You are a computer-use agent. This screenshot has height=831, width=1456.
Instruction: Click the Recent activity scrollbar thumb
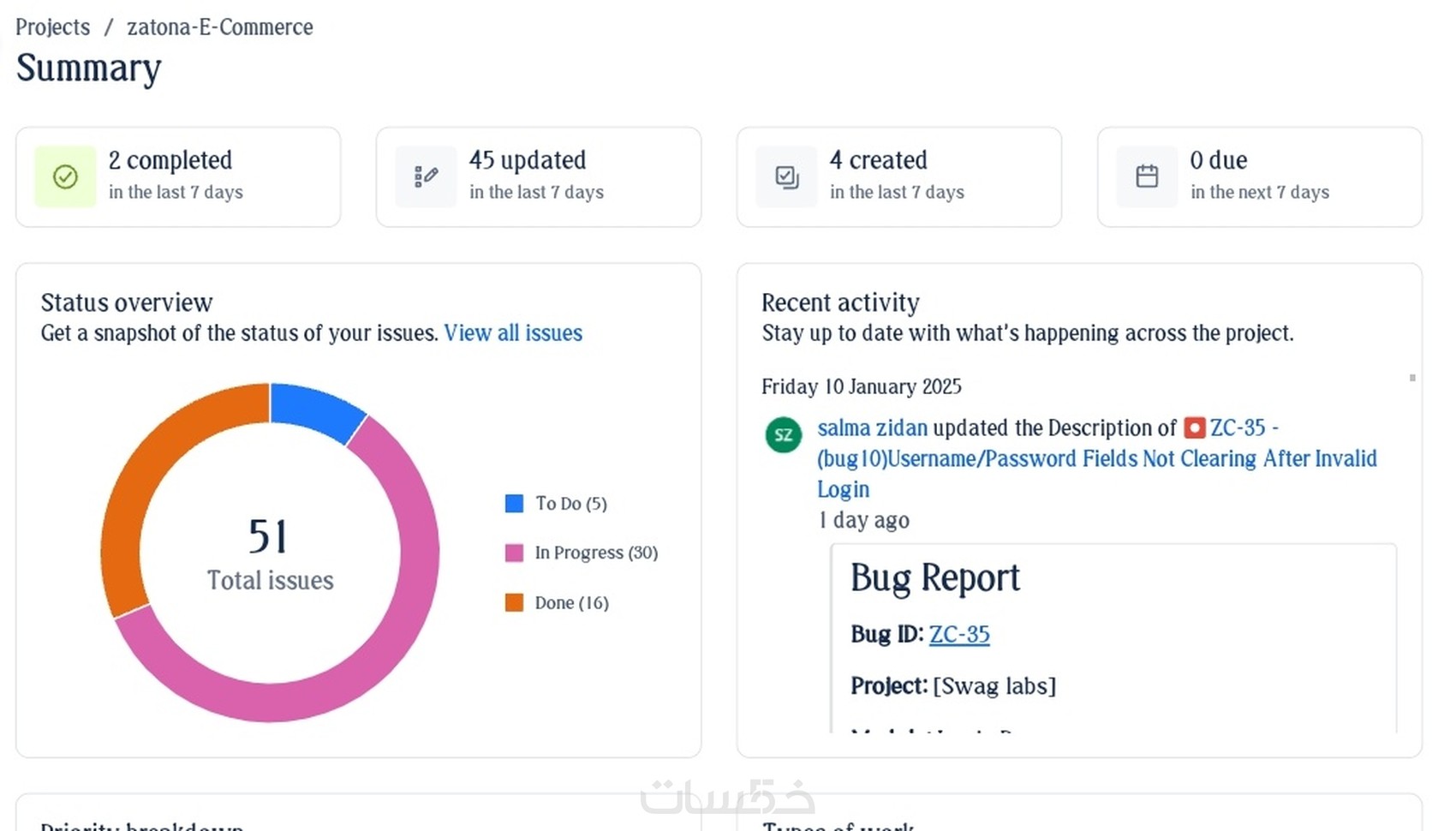pos(1412,378)
